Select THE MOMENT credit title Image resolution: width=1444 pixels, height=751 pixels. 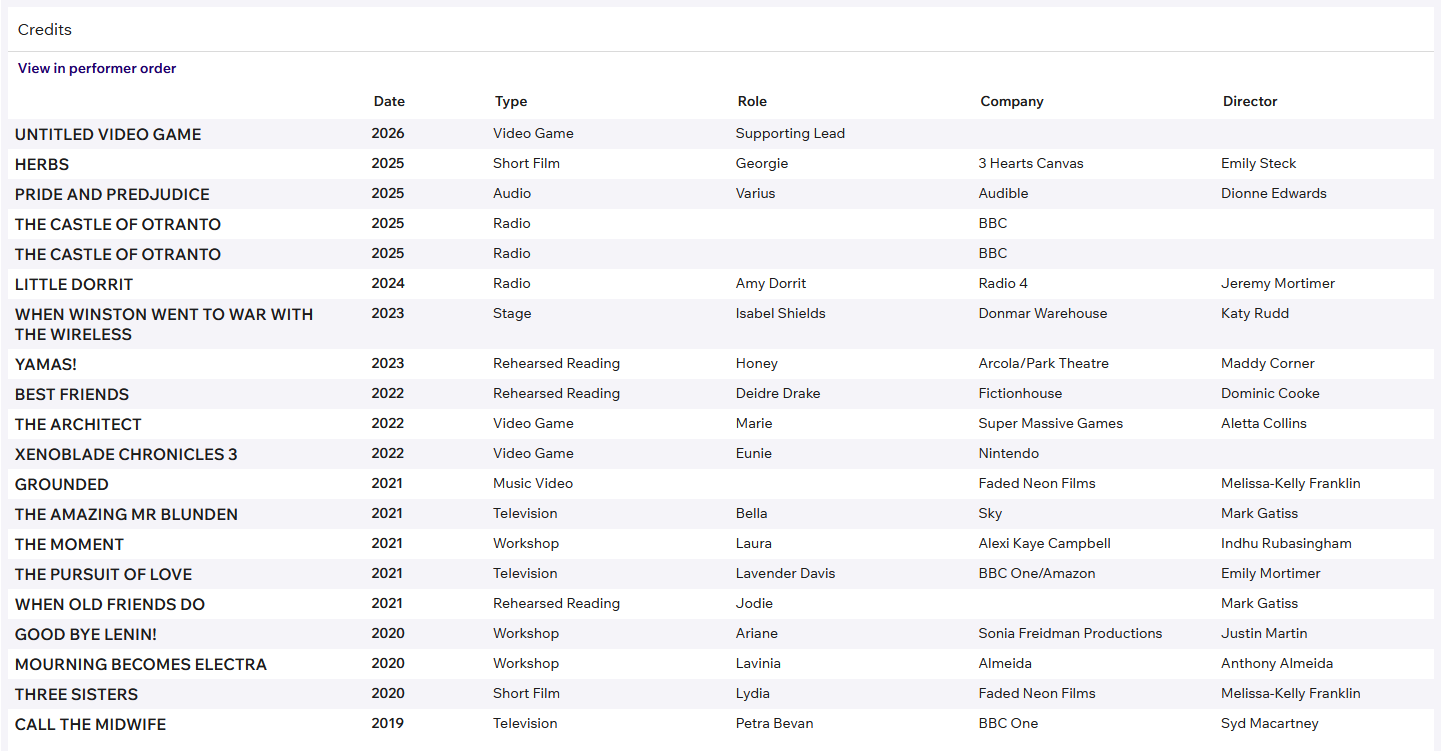point(69,544)
